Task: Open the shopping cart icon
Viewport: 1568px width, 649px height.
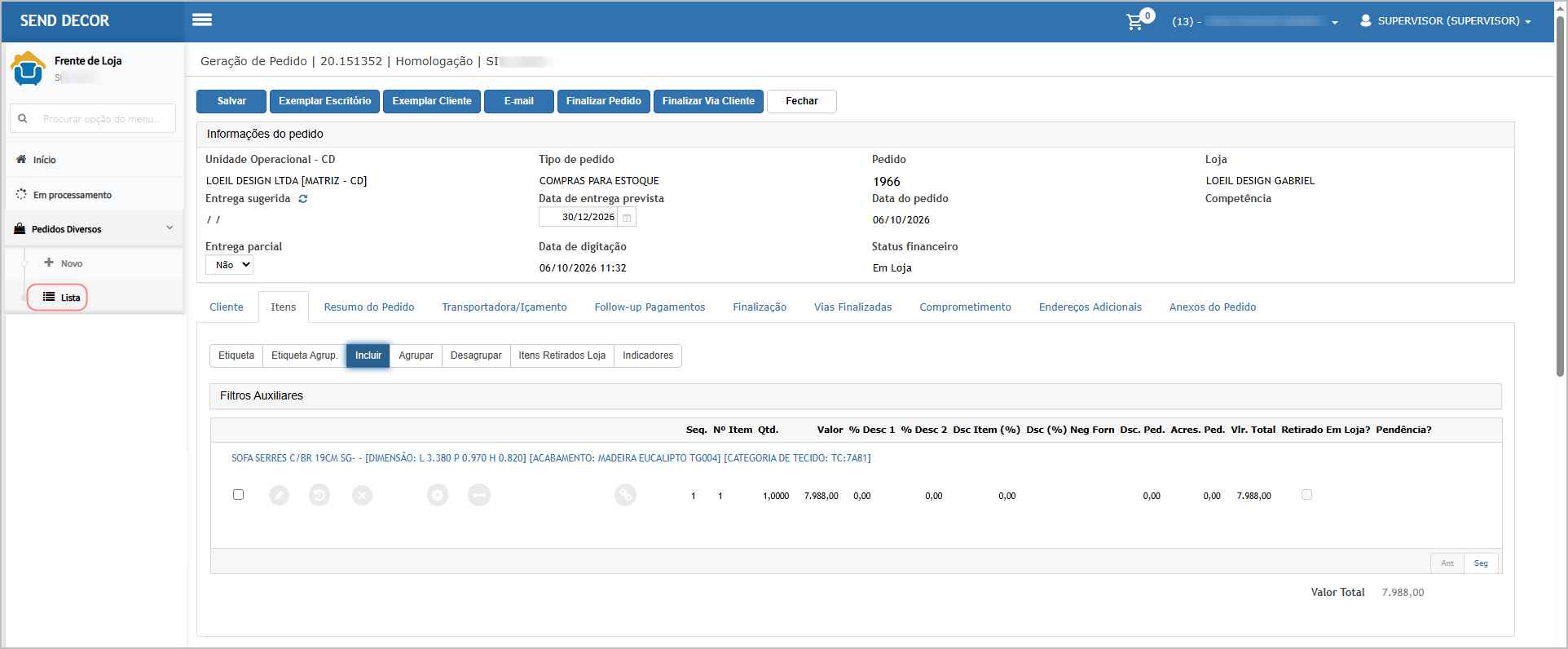Action: tap(1134, 22)
